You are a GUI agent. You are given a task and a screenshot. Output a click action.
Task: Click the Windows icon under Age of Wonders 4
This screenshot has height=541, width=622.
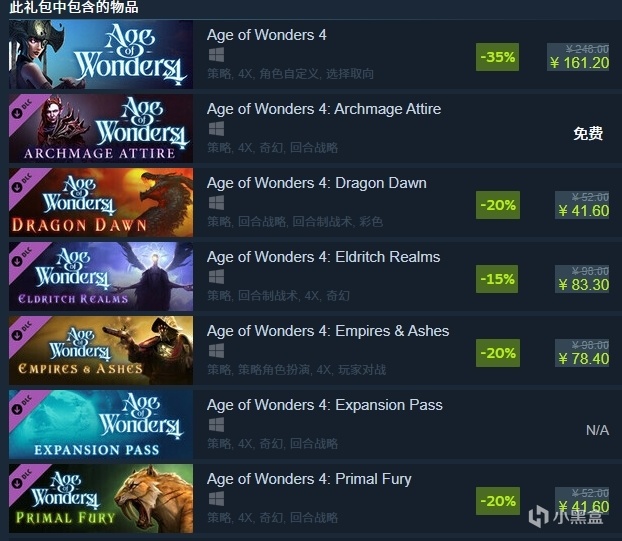point(216,55)
